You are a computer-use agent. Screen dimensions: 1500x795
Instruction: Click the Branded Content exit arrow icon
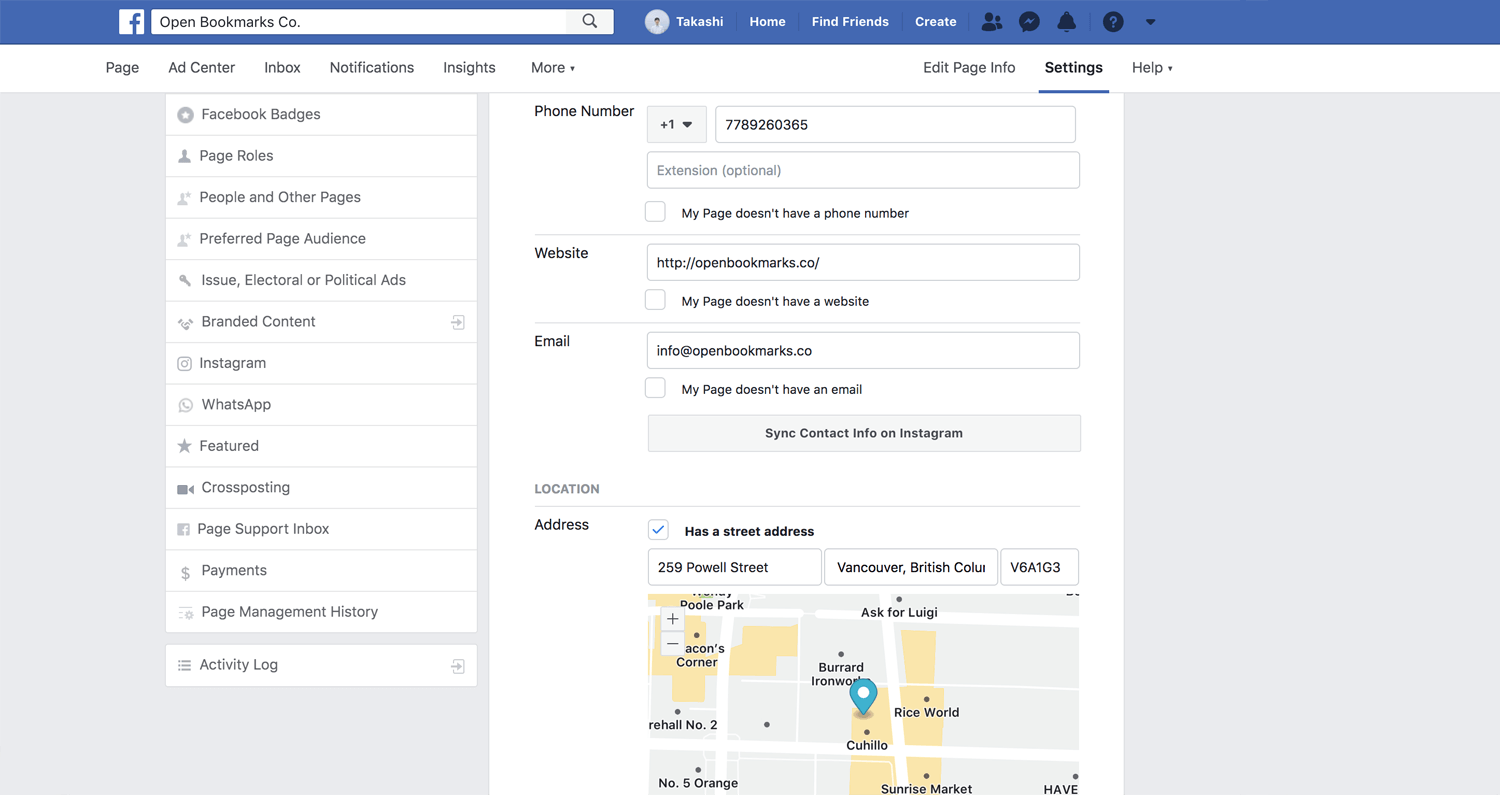pyautogui.click(x=458, y=322)
